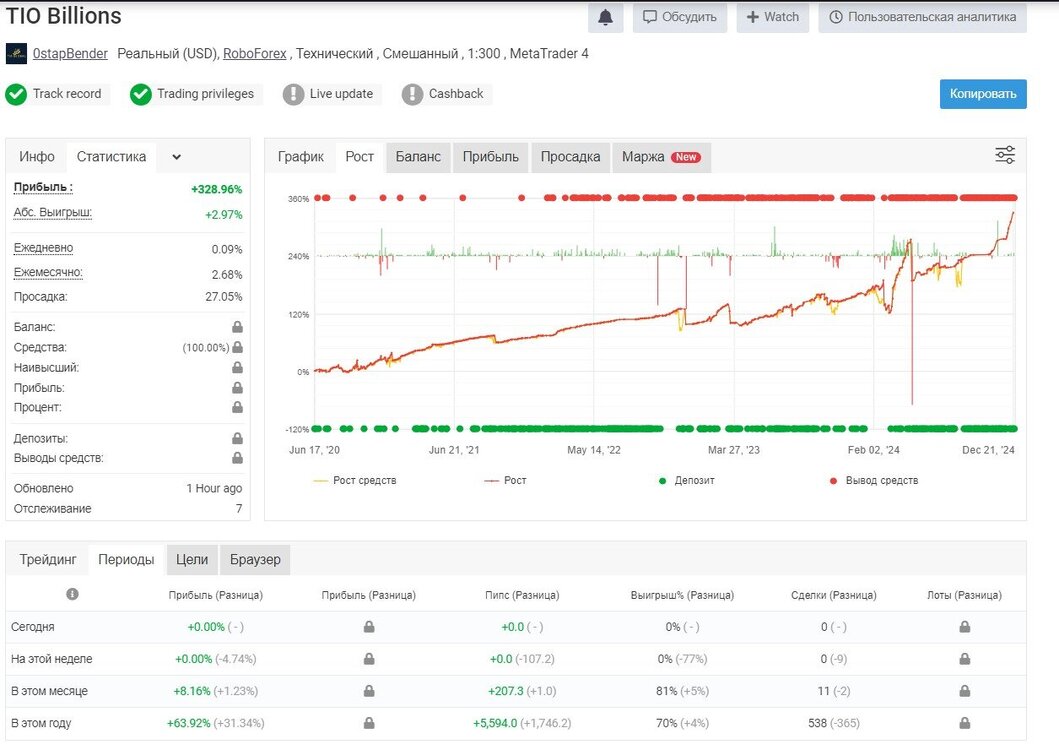The height and width of the screenshot is (750, 1059).
Task: Open the Прибыль chart tab
Action: (490, 157)
